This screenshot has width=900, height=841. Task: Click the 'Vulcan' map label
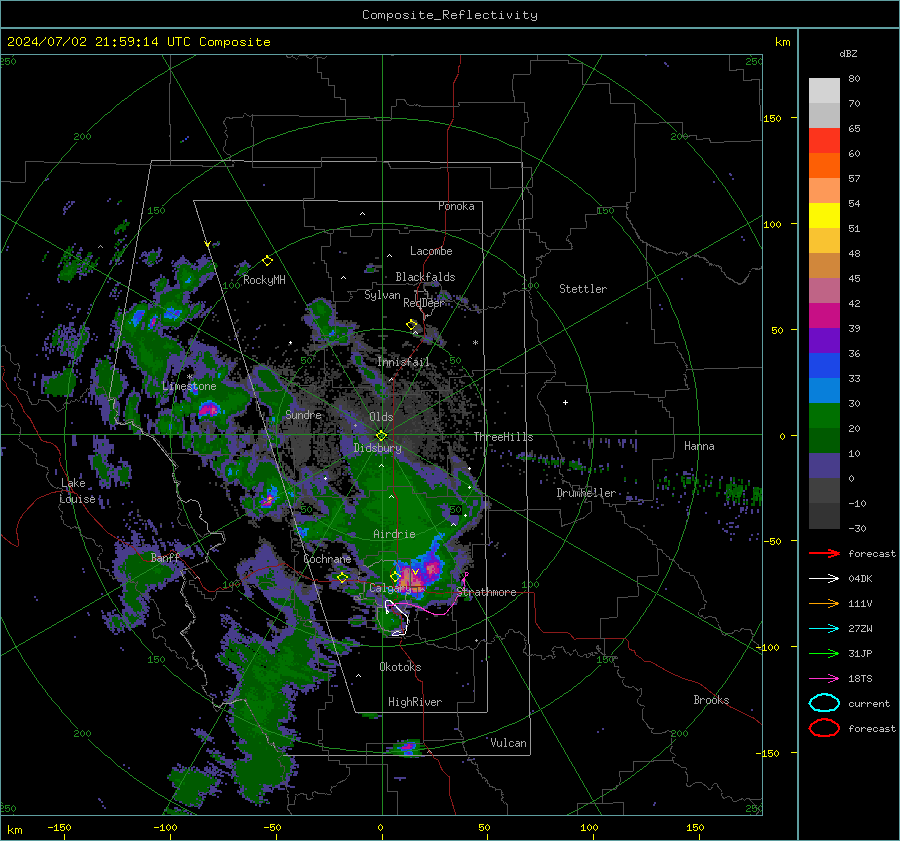[x=508, y=743]
